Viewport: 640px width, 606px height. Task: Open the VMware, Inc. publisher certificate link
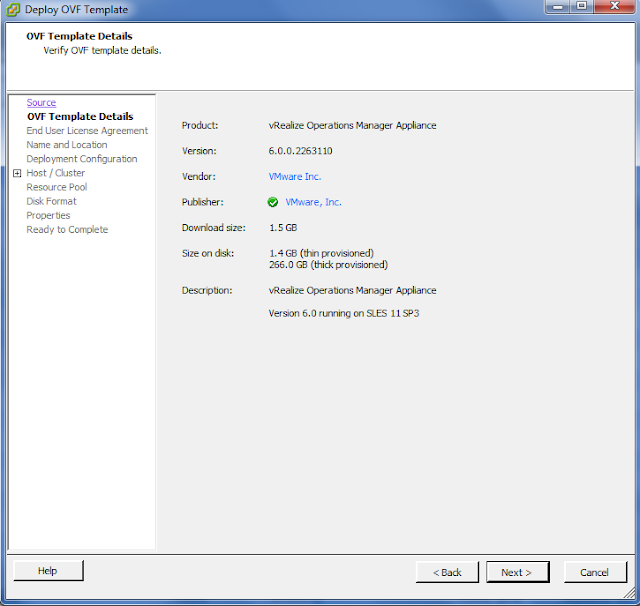[313, 202]
